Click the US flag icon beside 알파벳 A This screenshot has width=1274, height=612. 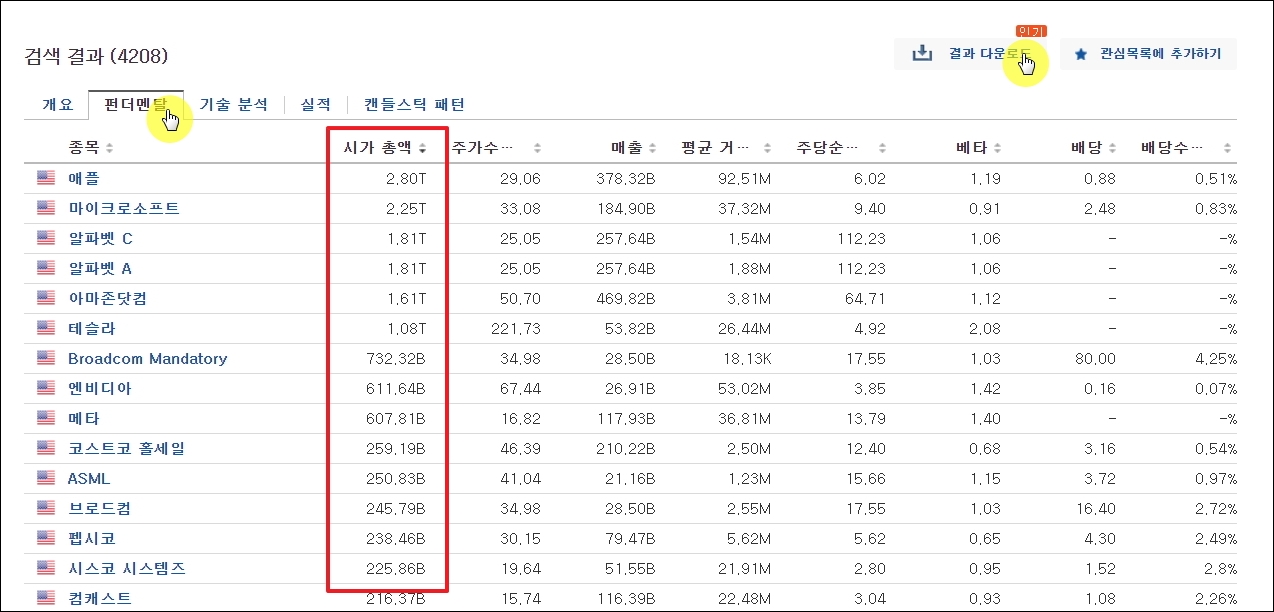46,268
